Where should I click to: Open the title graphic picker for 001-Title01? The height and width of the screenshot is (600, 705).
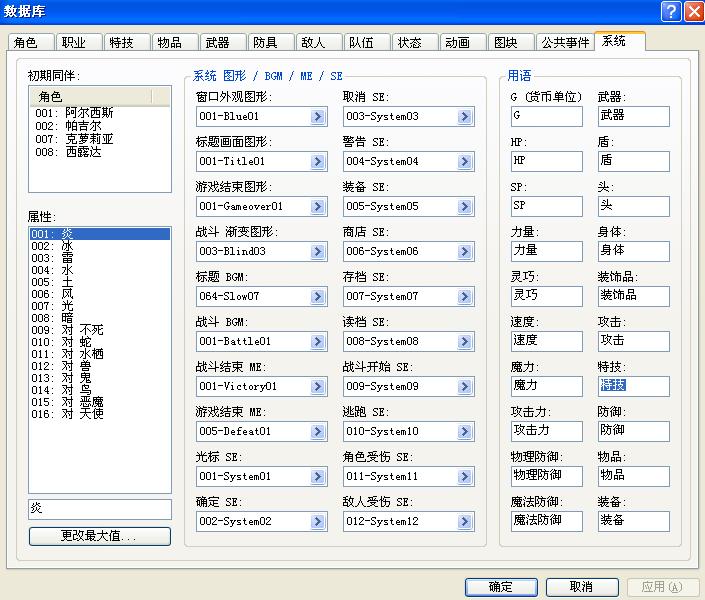317,161
